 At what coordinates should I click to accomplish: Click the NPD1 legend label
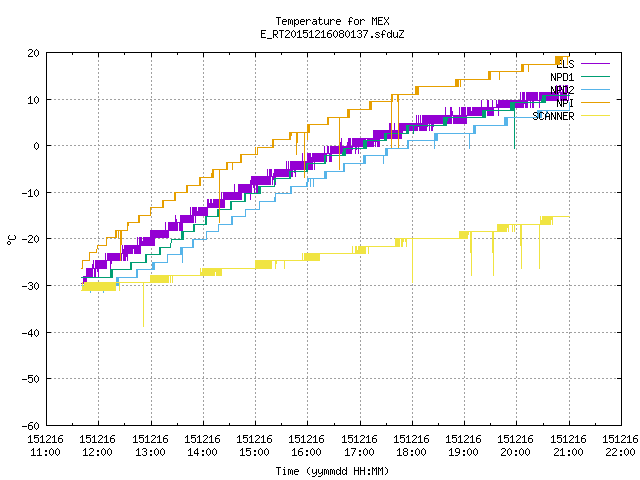pyautogui.click(x=562, y=77)
